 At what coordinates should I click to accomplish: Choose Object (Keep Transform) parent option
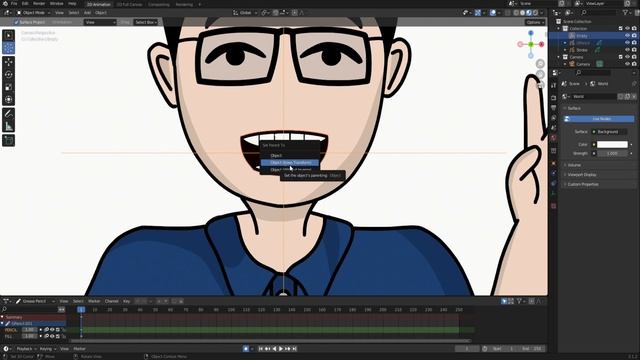coord(290,162)
